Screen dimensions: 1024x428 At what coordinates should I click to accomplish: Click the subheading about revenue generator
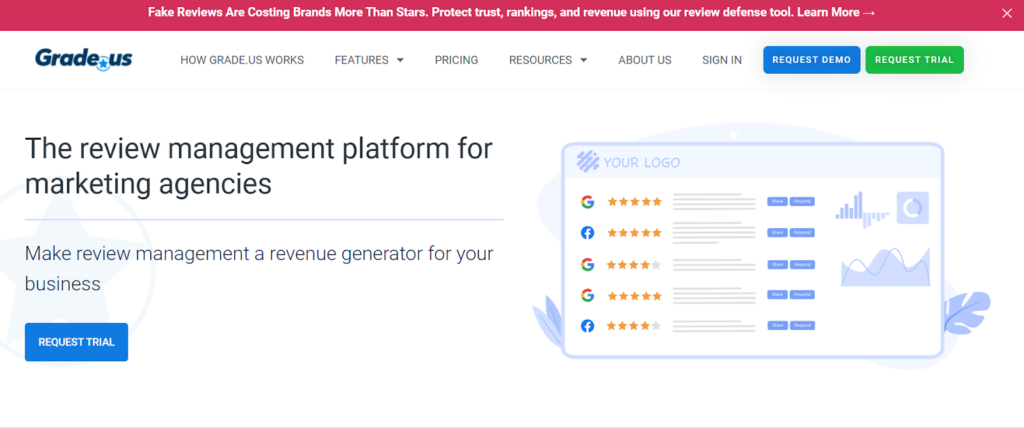(259, 268)
